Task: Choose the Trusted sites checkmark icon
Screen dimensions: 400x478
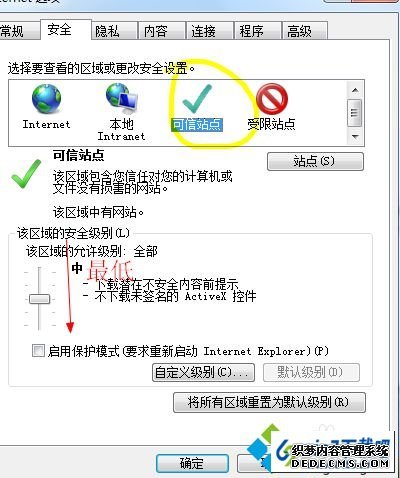Action: pos(197,99)
